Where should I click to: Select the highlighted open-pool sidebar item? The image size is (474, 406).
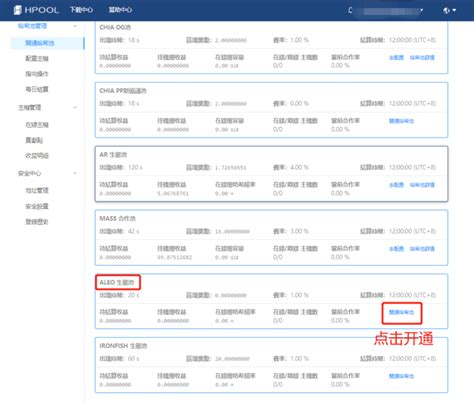point(47,43)
